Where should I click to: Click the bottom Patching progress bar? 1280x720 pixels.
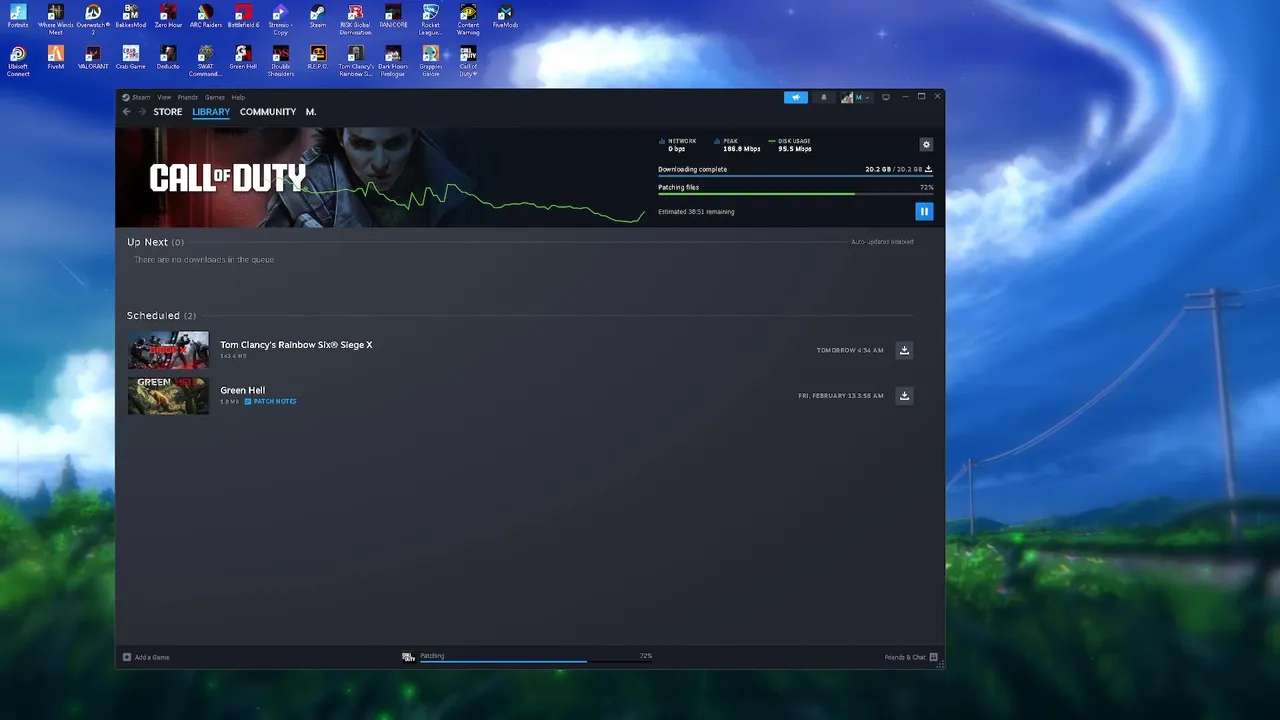(x=536, y=661)
